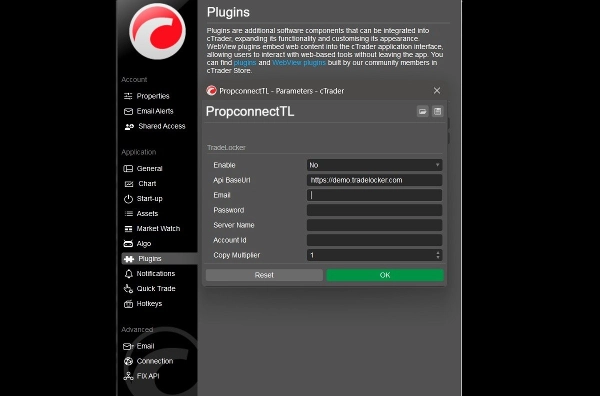Select Advanced Email icon
600x396 pixels.
[128, 346]
